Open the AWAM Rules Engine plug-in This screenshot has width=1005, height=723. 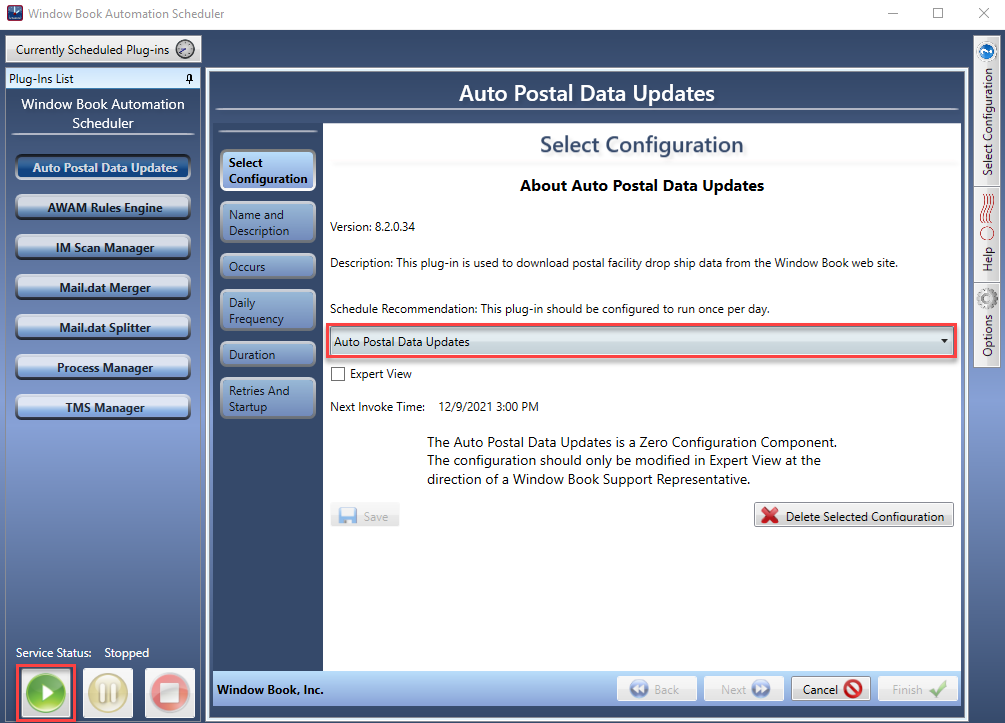[103, 208]
